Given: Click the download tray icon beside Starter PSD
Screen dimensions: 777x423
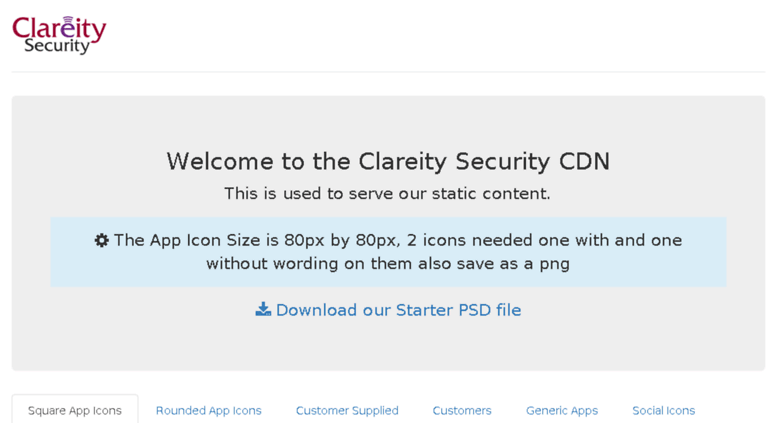Looking at the screenshot, I should pos(263,310).
